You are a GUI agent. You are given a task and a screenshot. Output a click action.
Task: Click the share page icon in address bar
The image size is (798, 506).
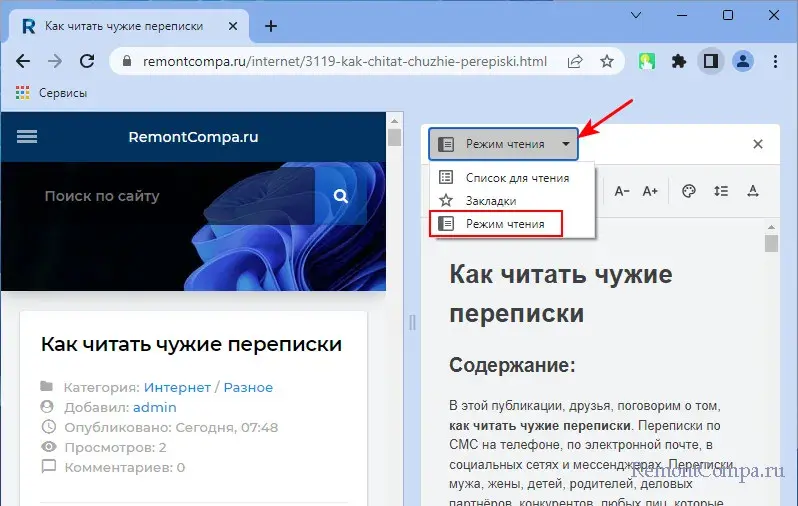tap(575, 61)
